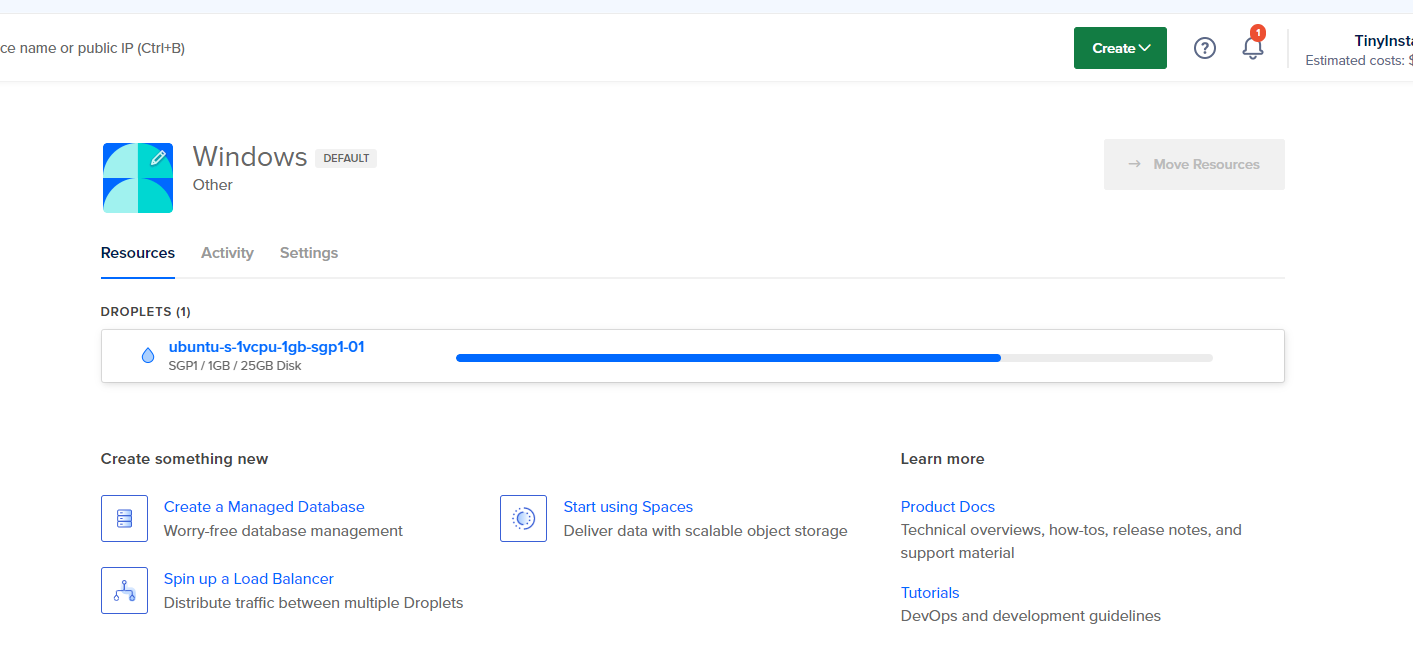Click DevOps and development guidelines text
This screenshot has height=649, width=1413.
tap(1031, 616)
